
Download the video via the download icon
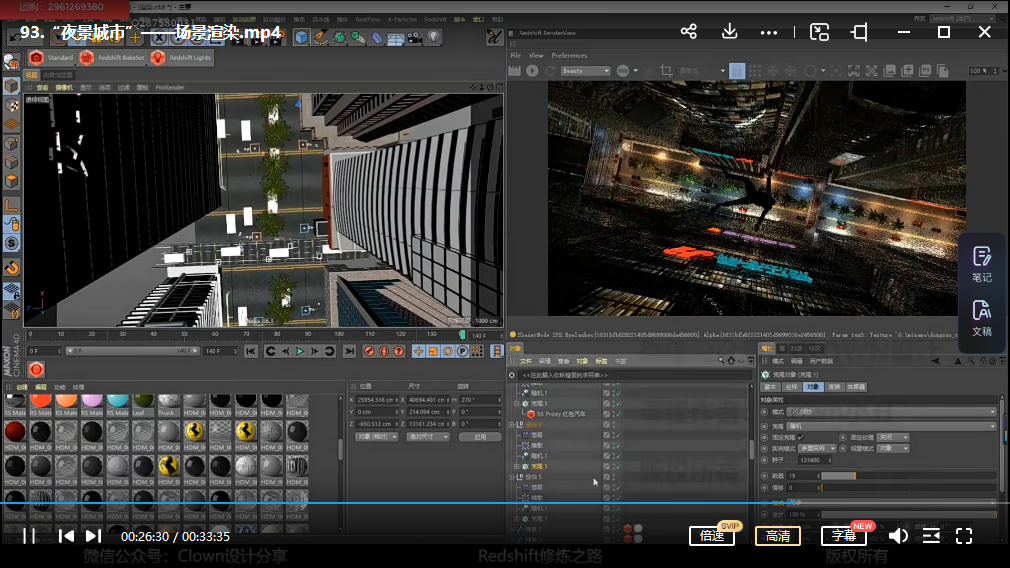729,31
